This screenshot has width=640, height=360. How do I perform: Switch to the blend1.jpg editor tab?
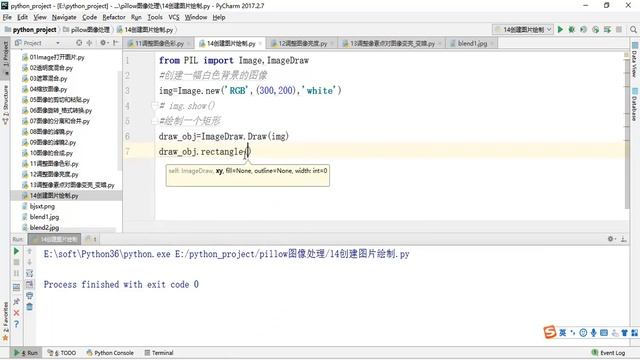tap(472, 43)
